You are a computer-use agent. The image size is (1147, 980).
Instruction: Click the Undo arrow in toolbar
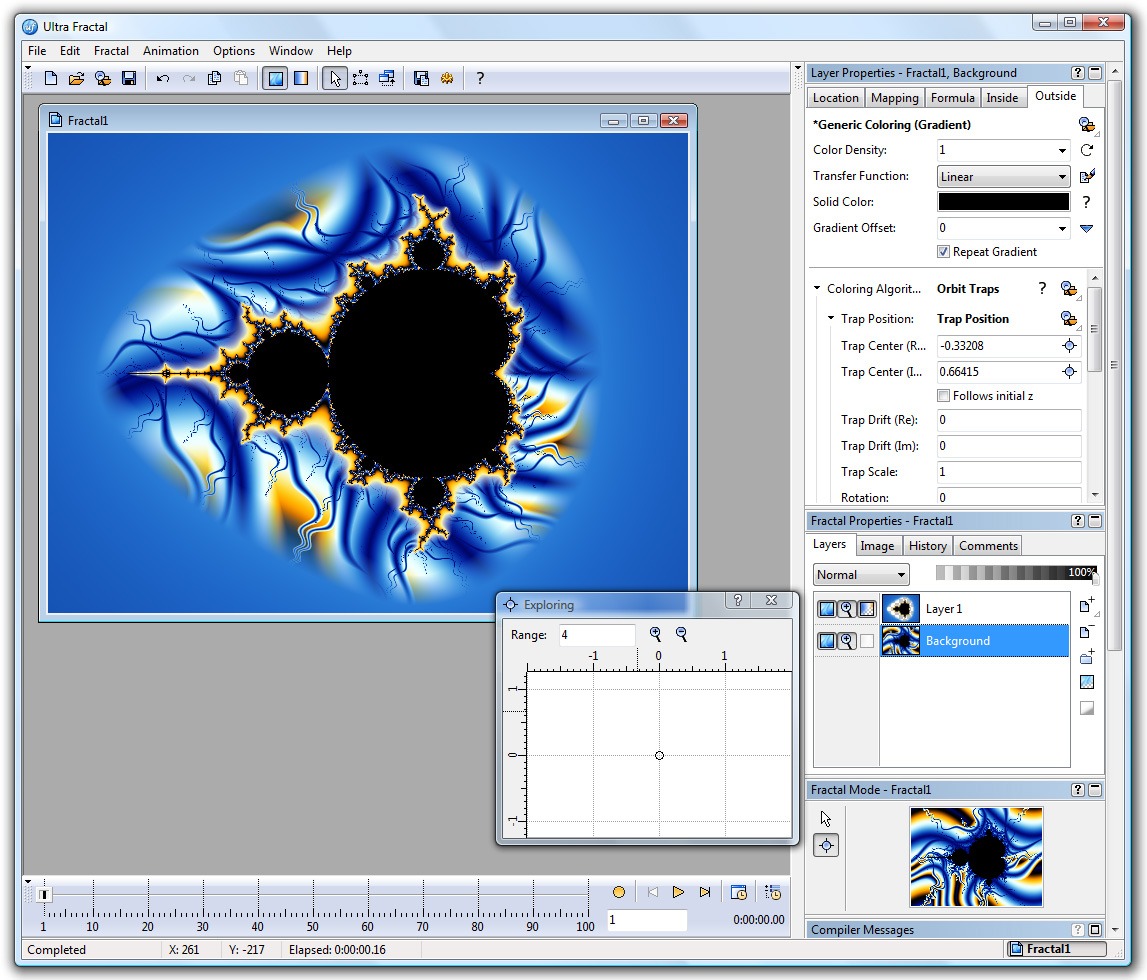[x=162, y=78]
